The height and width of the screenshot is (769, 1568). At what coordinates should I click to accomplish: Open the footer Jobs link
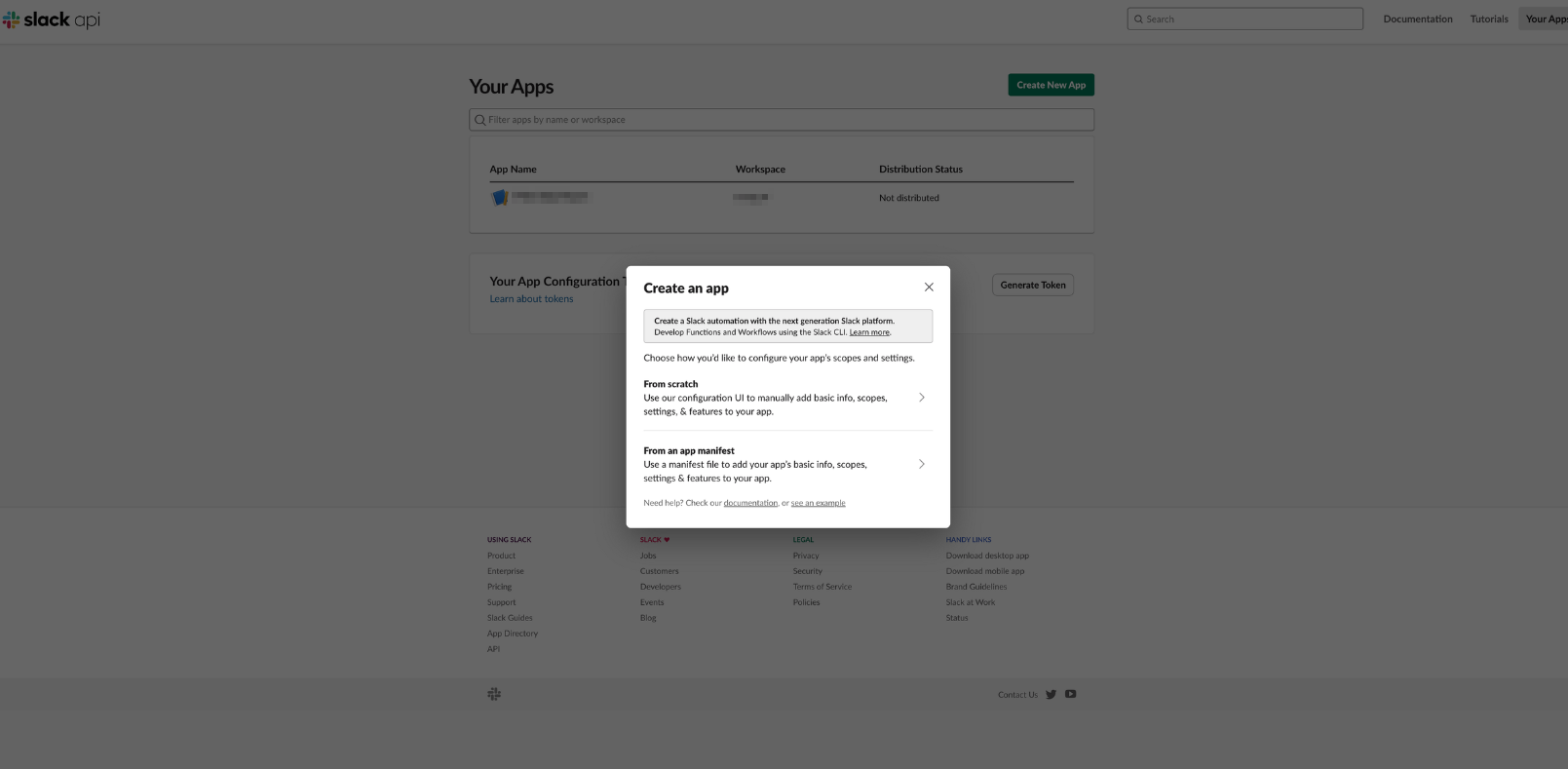tap(648, 556)
